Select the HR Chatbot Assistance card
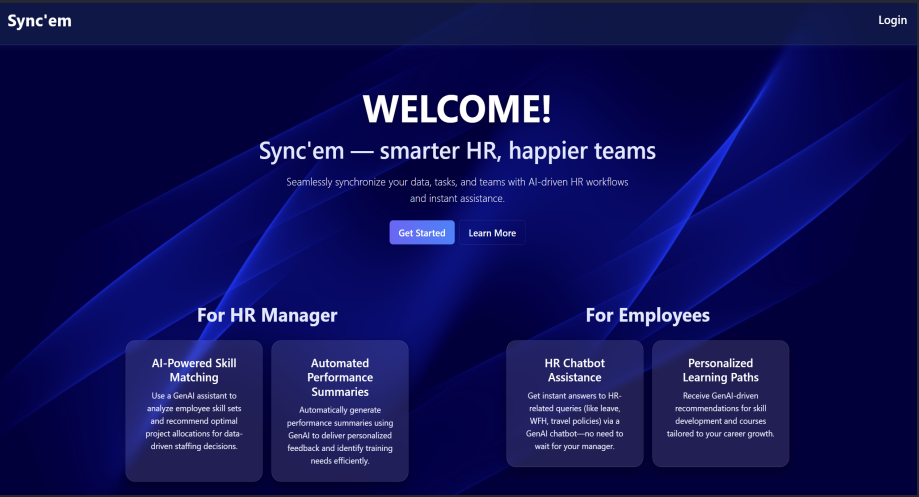919x497 pixels. click(575, 404)
